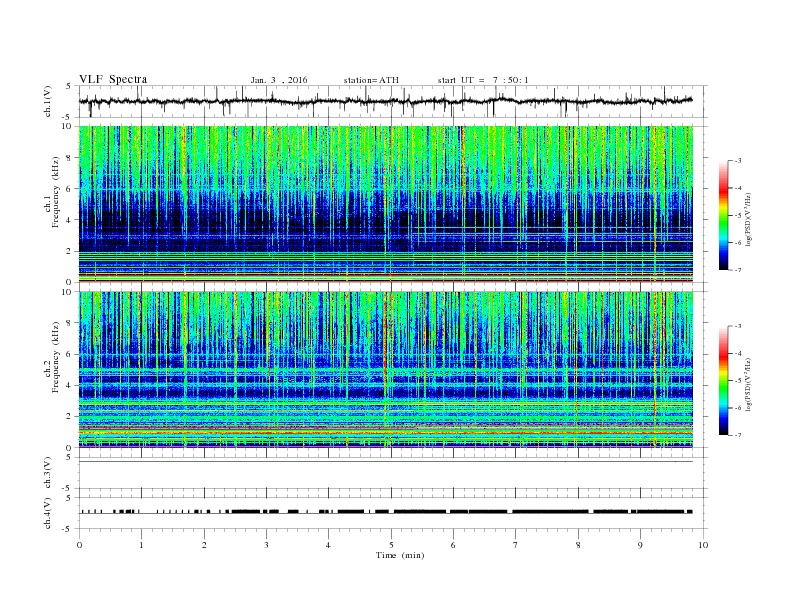Click the ch.1 PSD color scale bar

pos(723,215)
